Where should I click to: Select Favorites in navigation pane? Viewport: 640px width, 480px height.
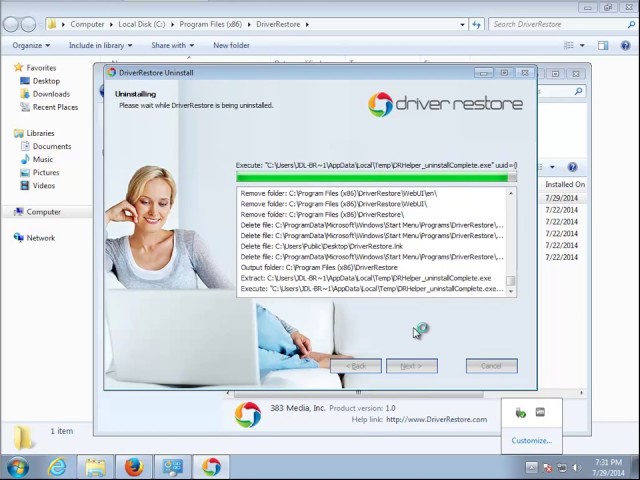41,68
